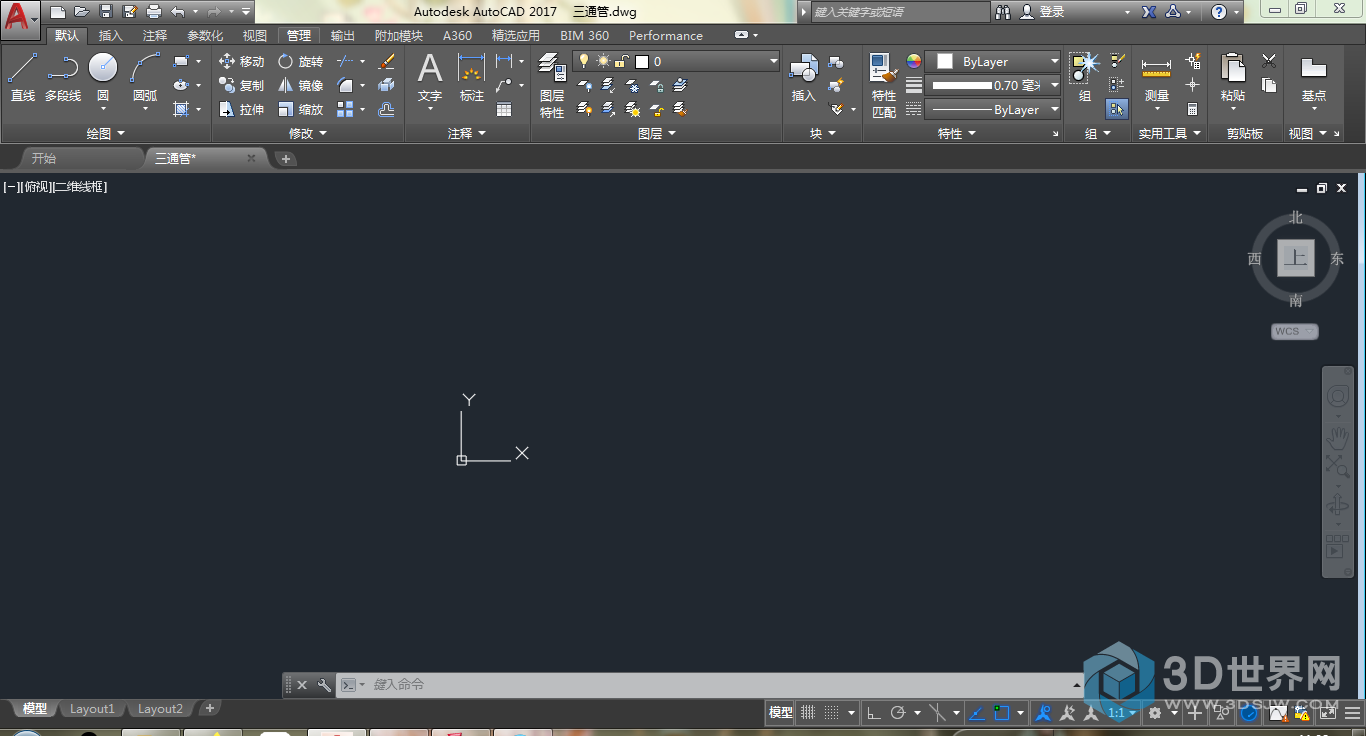Click the Offset tool icon in 修改 panel

point(387,110)
